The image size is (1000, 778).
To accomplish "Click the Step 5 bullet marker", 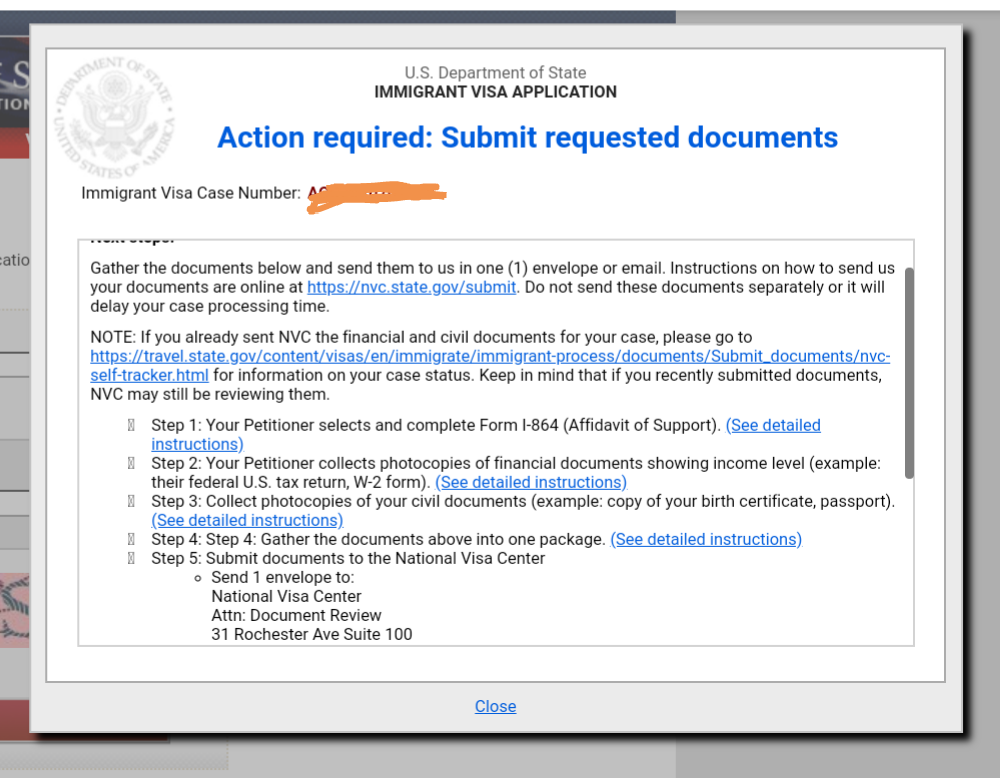I will 131,559.
